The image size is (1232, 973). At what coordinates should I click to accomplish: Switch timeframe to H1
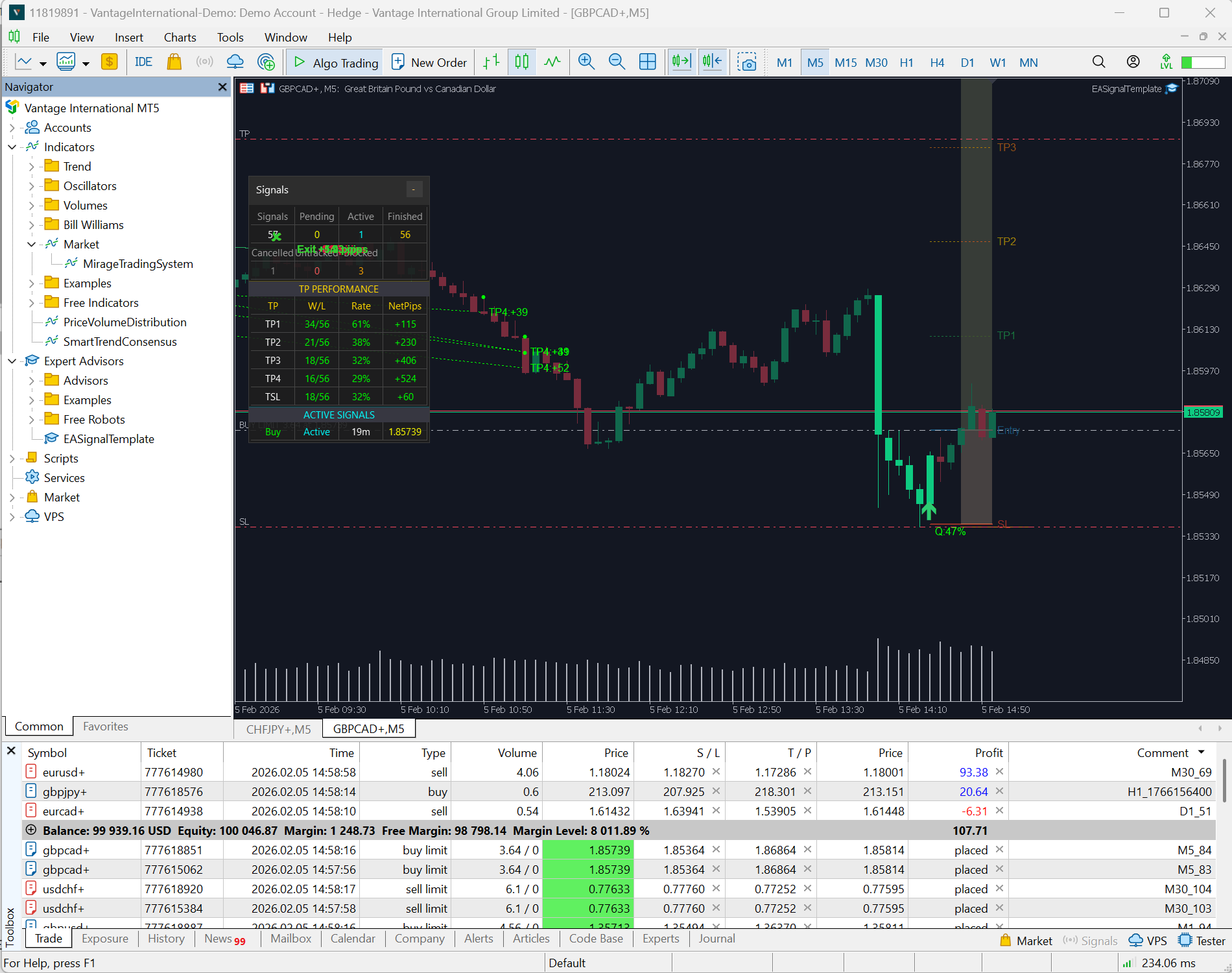[906, 63]
